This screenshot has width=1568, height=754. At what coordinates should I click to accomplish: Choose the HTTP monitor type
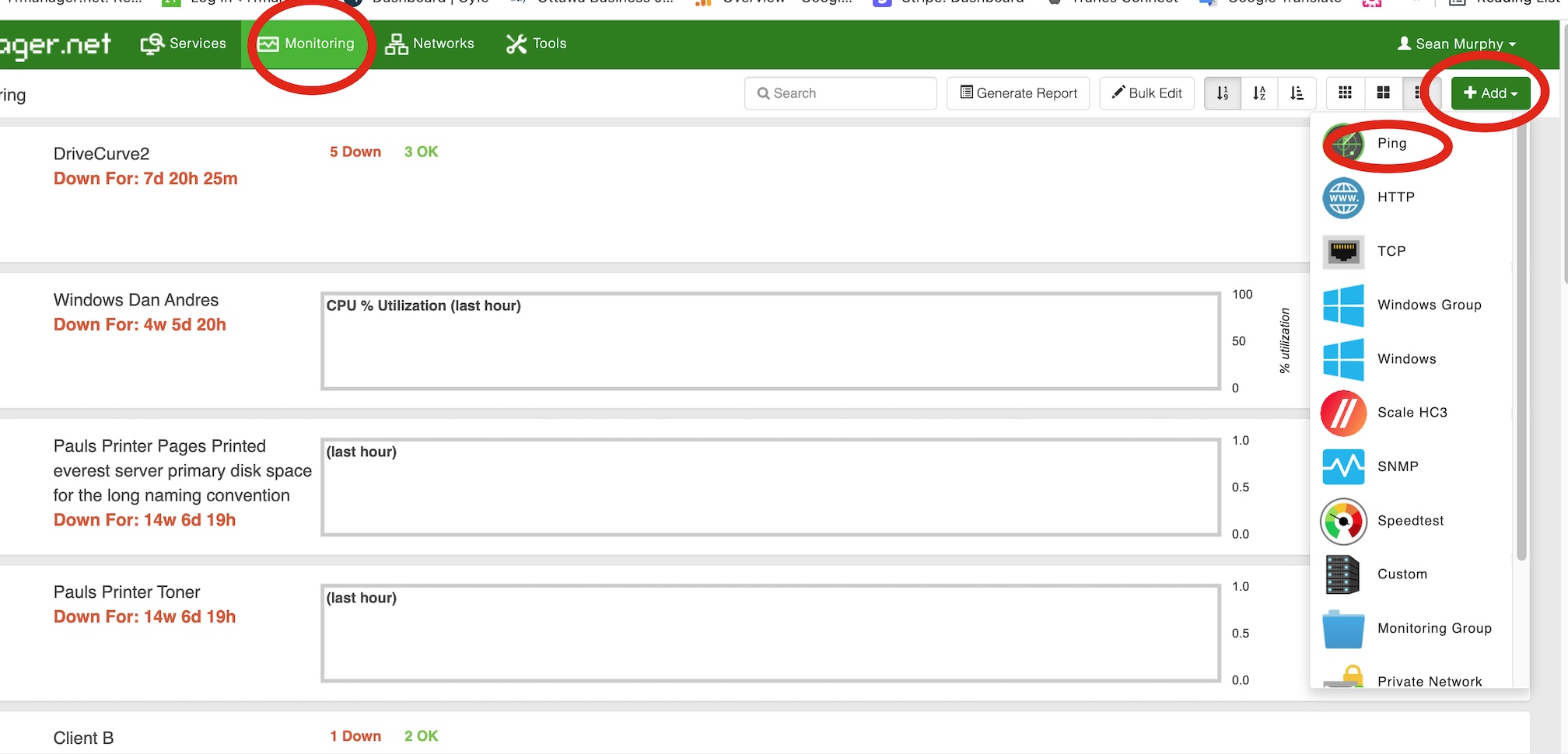click(x=1395, y=197)
